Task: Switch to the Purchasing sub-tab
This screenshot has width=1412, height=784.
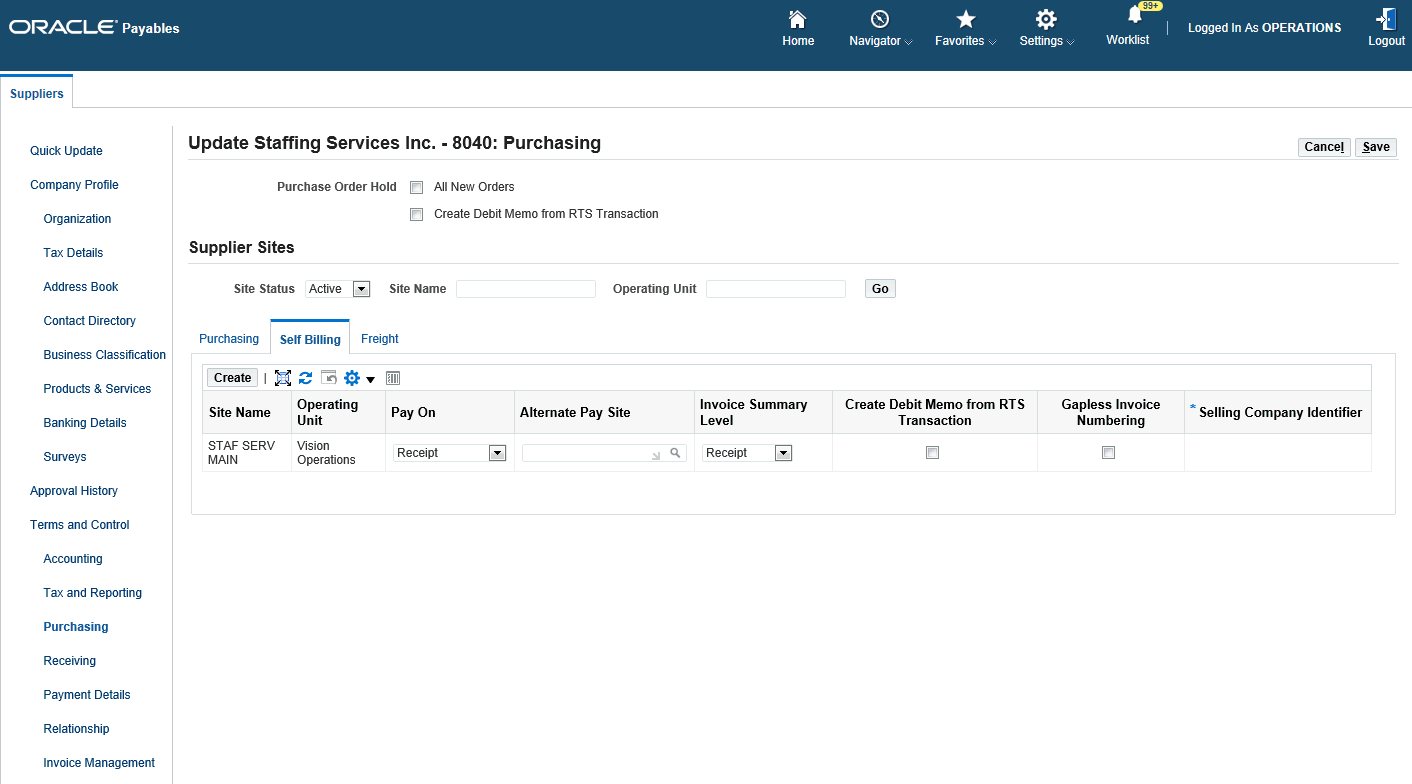Action: 229,339
